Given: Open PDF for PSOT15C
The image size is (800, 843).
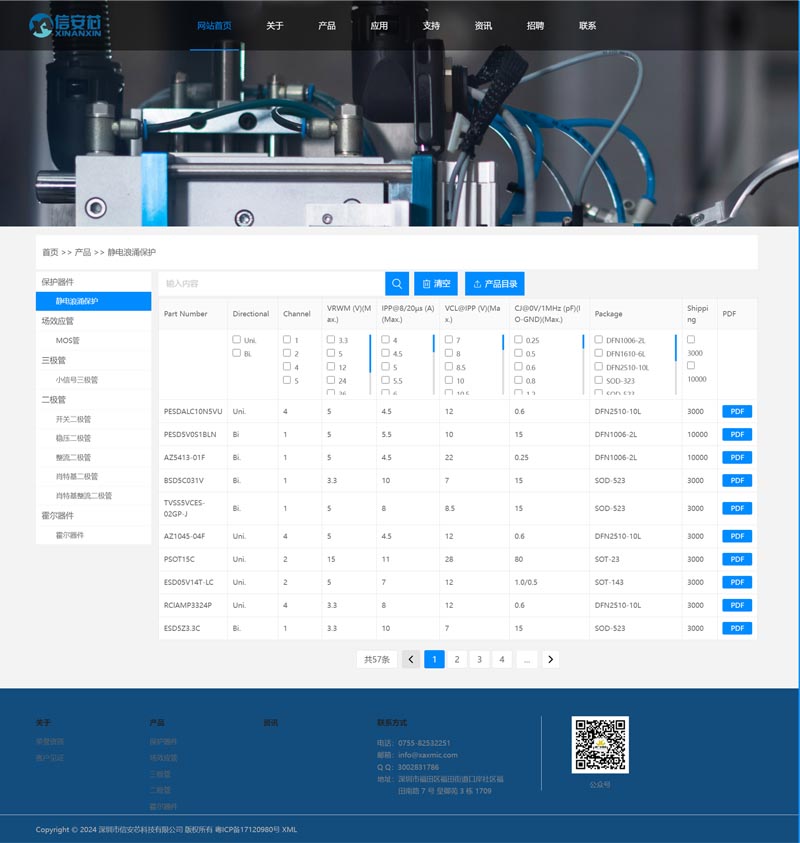Looking at the screenshot, I should [x=737, y=559].
